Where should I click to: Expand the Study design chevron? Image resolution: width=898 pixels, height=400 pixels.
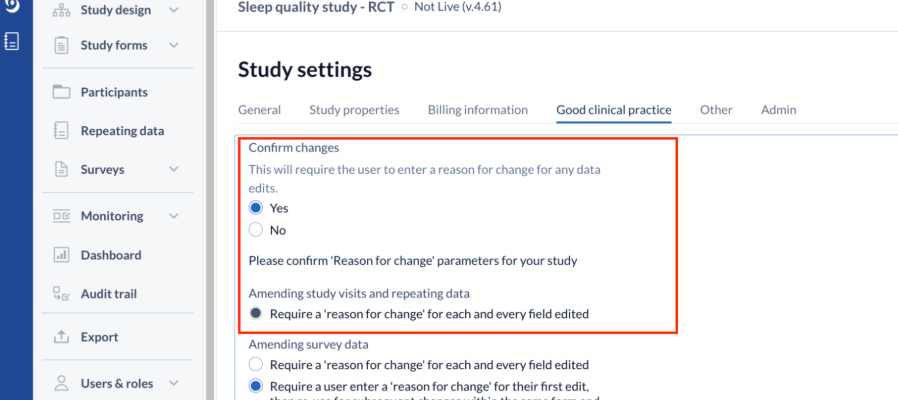point(174,10)
